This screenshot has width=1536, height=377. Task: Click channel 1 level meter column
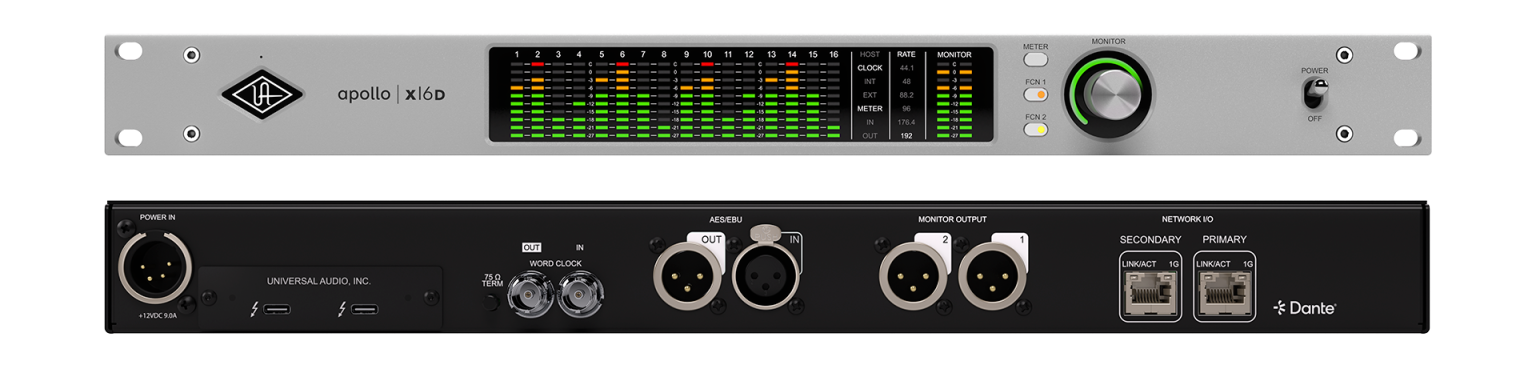coord(517,99)
